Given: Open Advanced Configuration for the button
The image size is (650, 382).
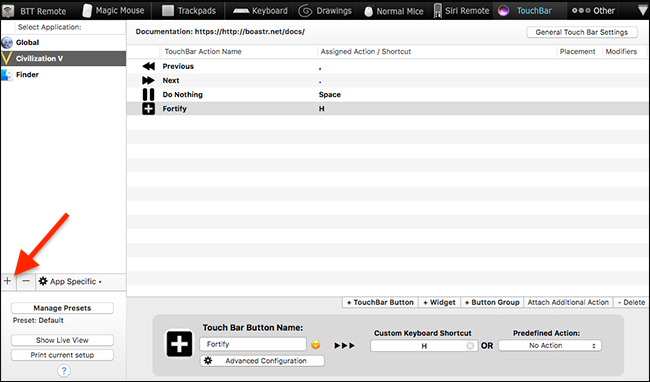Looking at the screenshot, I should pos(262,361).
